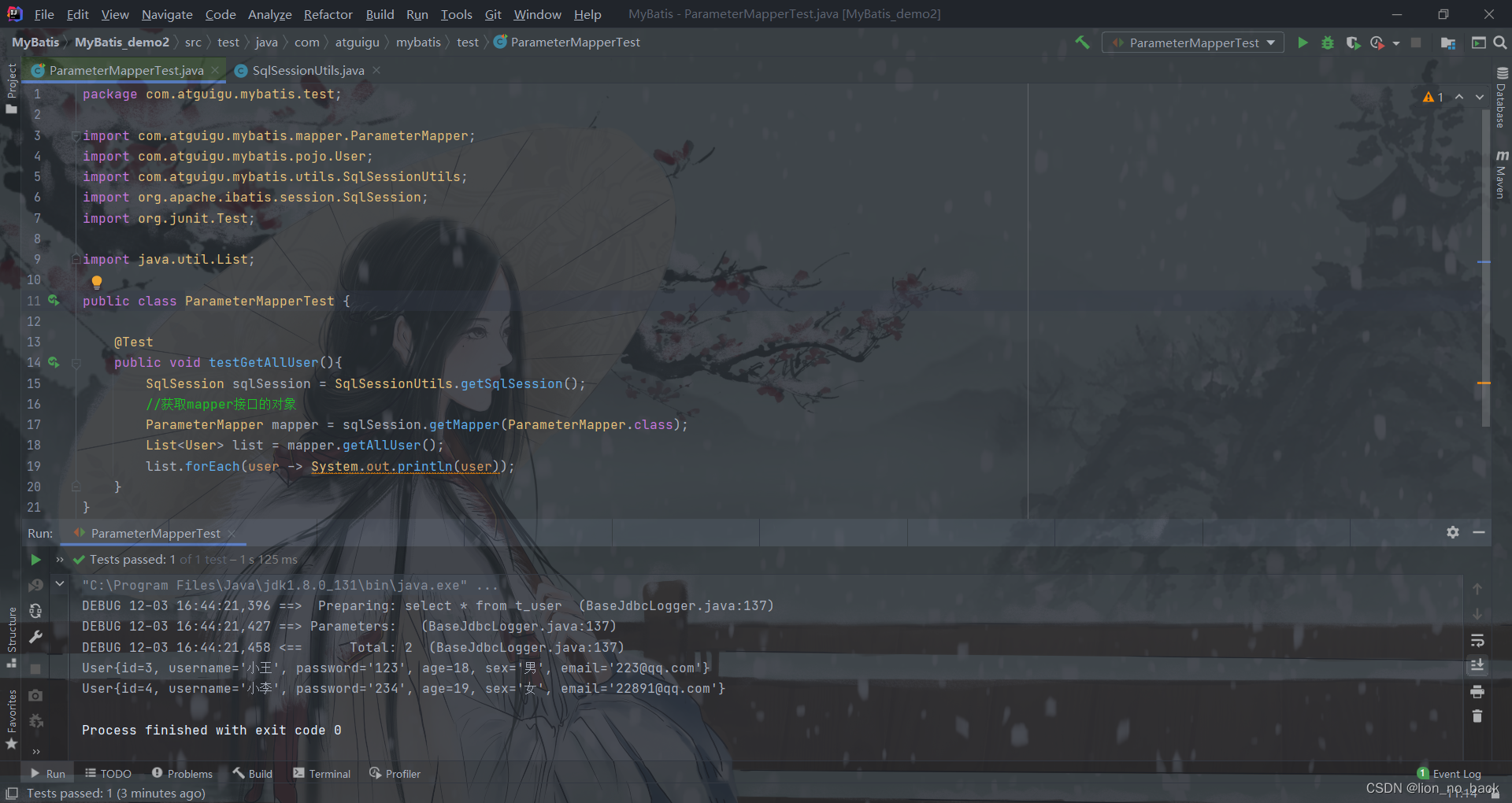1512x803 pixels.
Task: Close the ParameterMapperTest run tab
Action: pos(232,534)
